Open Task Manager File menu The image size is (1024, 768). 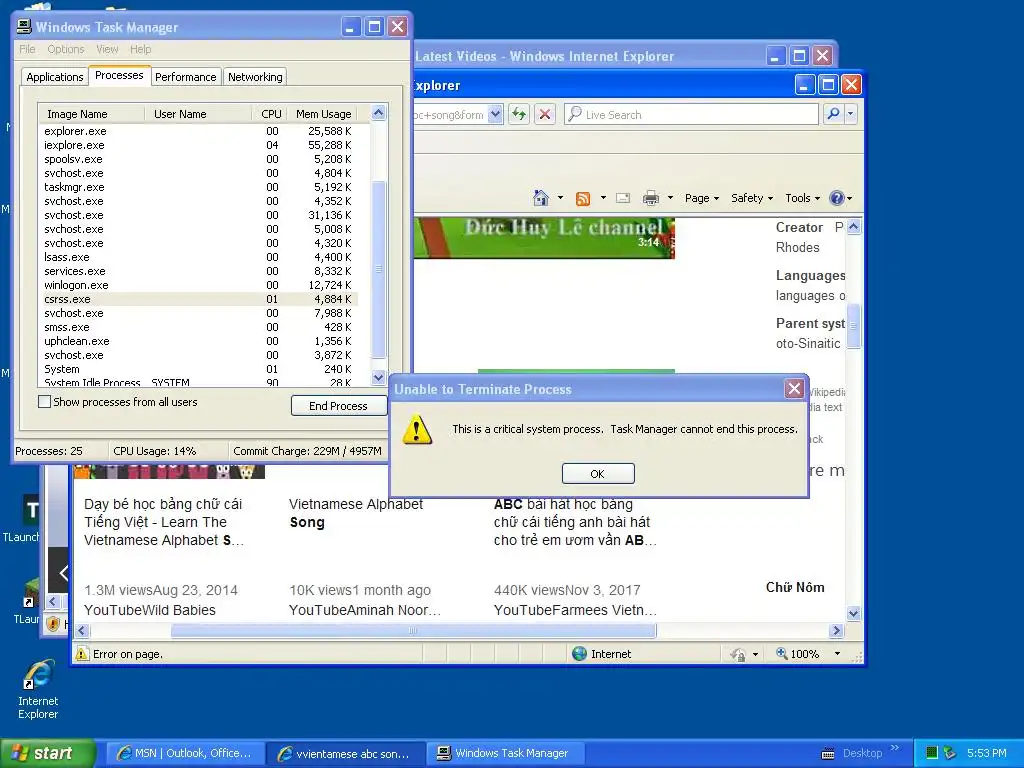[x=27, y=49]
